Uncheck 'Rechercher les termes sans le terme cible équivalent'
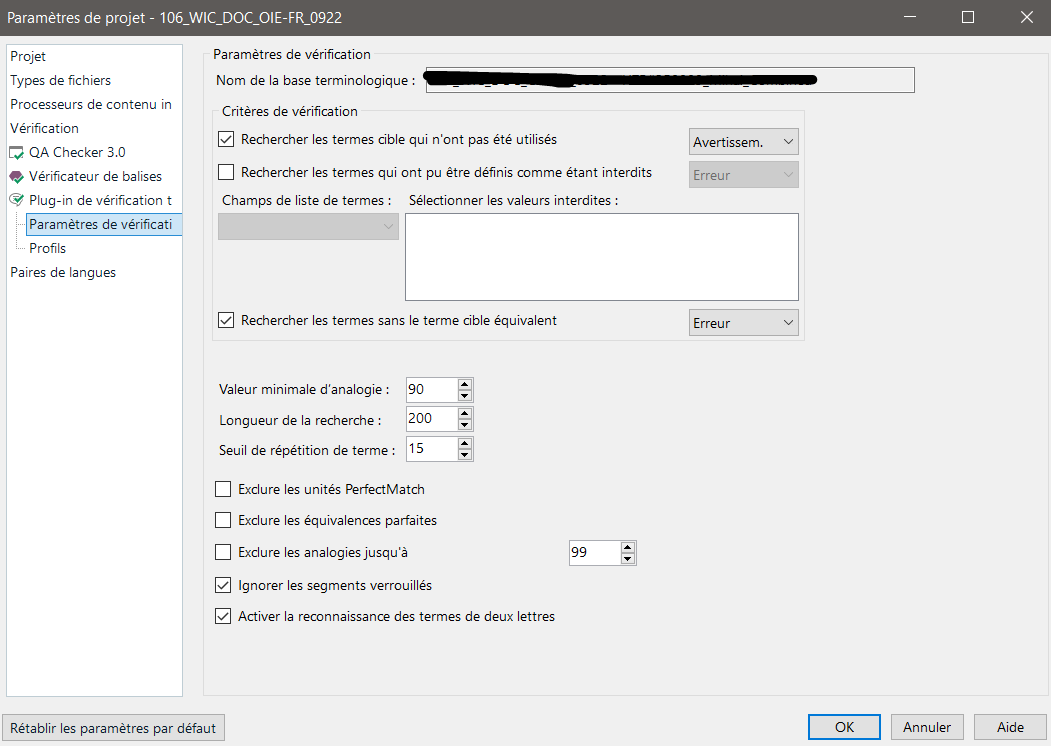Screen dimensions: 1051x746 tap(225, 320)
